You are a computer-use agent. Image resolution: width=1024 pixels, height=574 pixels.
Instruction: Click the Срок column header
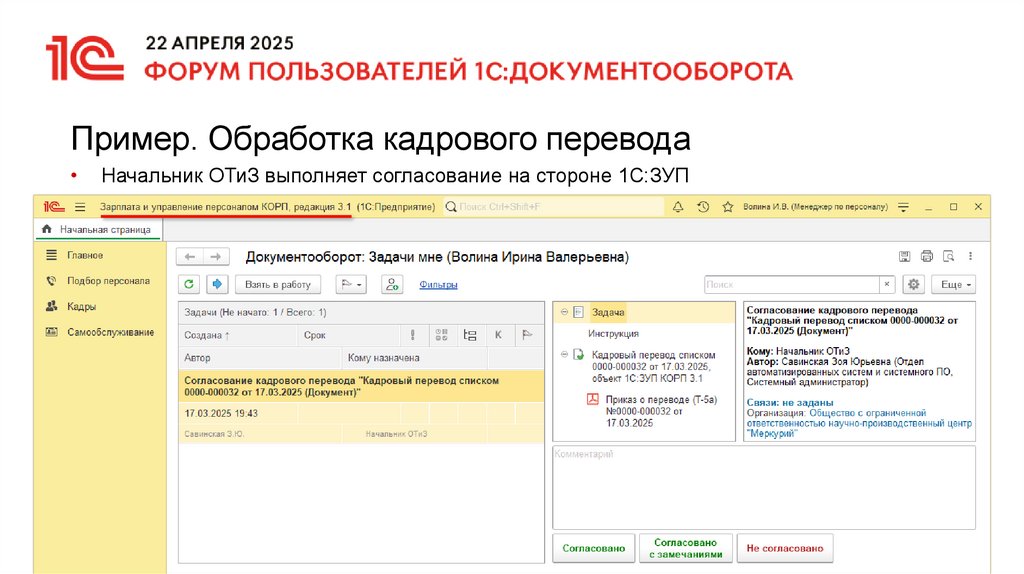[349, 335]
